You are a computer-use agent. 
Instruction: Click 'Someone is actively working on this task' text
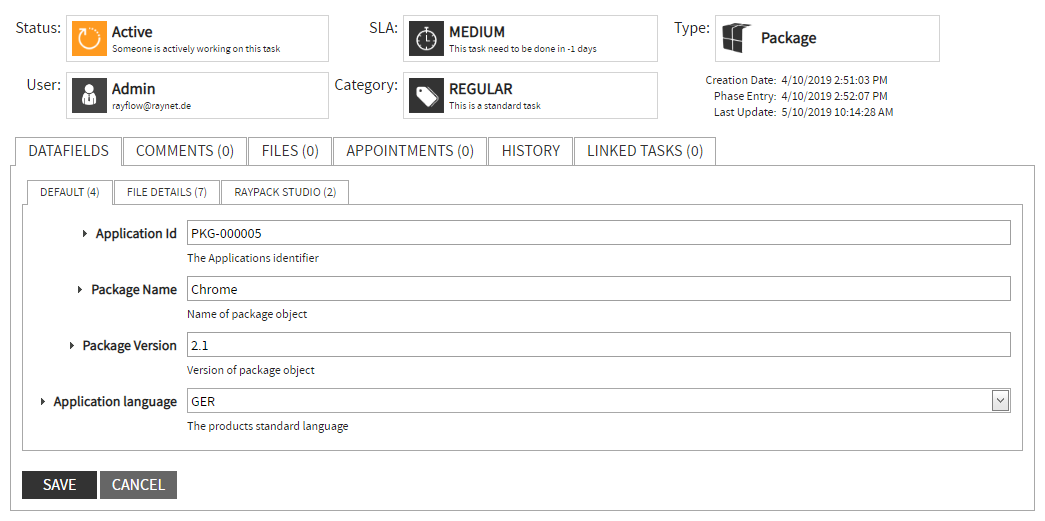pyautogui.click(x=196, y=49)
